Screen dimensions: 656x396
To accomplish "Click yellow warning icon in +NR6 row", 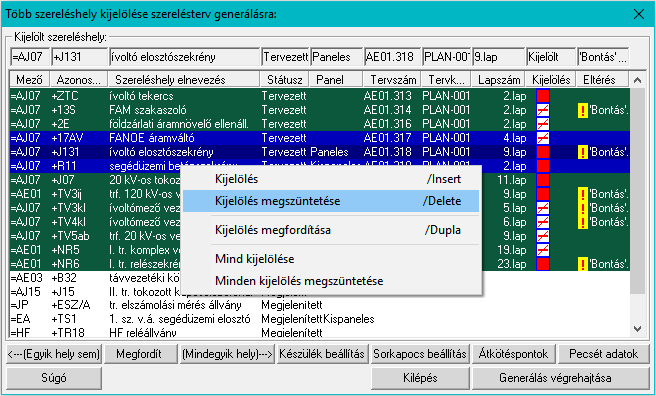I will (x=583, y=264).
